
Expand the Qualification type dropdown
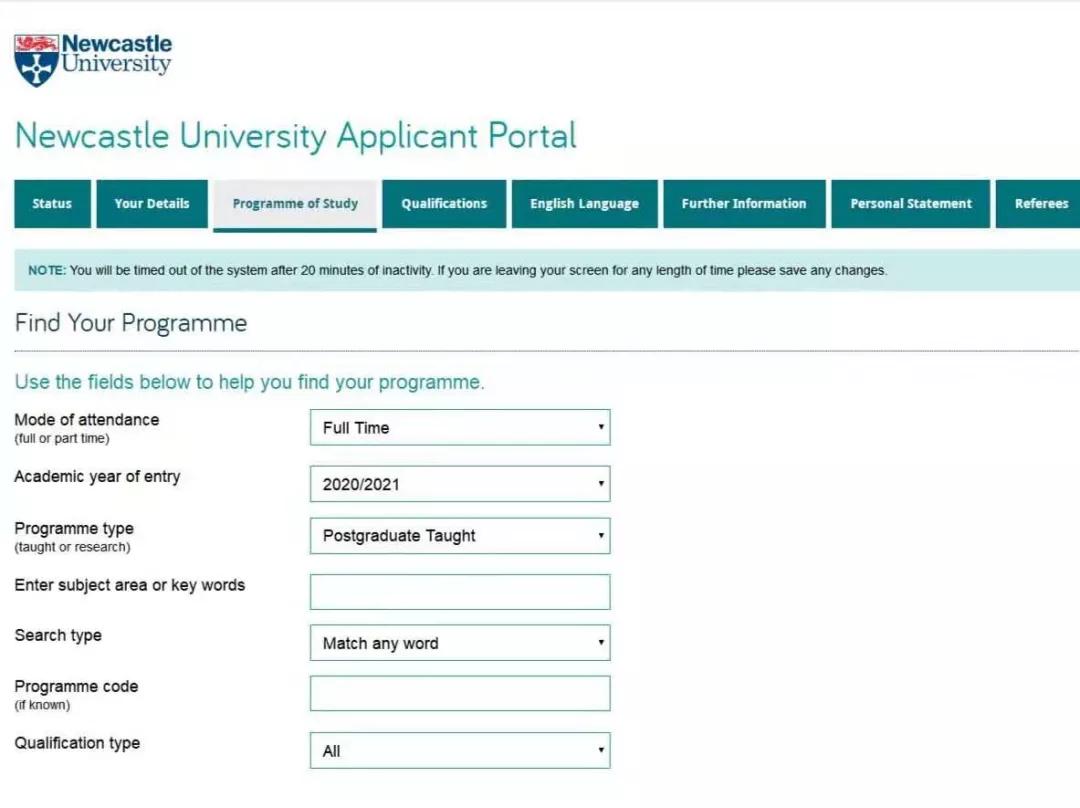pyautogui.click(x=460, y=751)
